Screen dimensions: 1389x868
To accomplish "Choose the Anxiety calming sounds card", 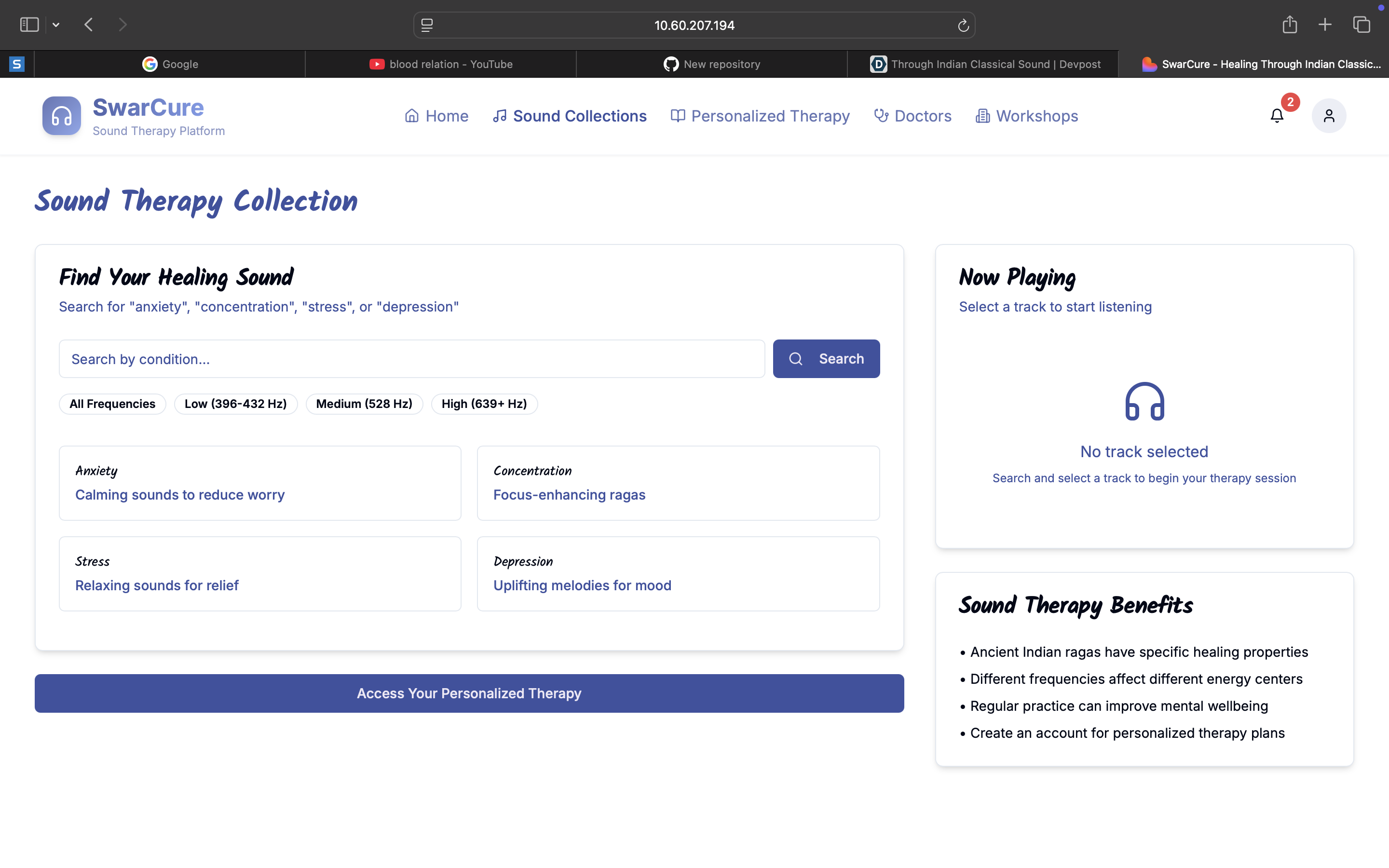I will (260, 483).
